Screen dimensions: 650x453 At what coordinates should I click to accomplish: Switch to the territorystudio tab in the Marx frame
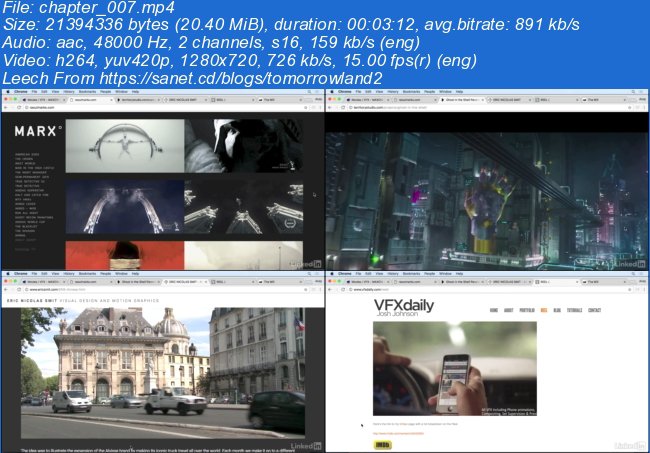click(x=137, y=100)
